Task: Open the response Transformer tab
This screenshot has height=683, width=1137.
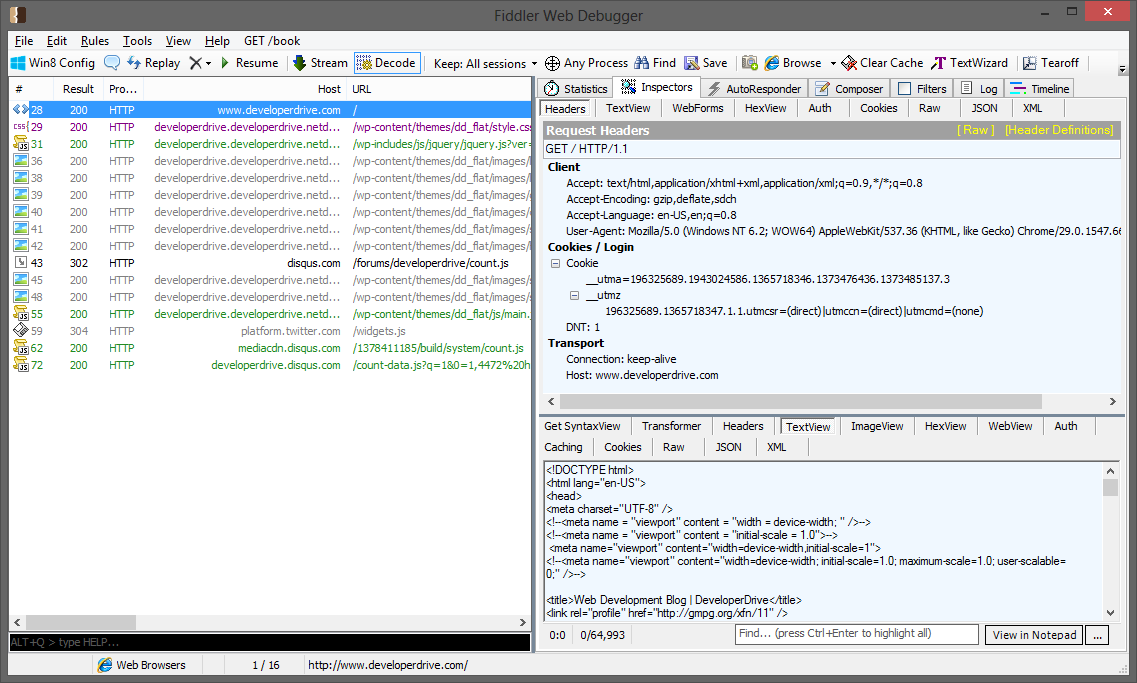Action: pos(671,426)
